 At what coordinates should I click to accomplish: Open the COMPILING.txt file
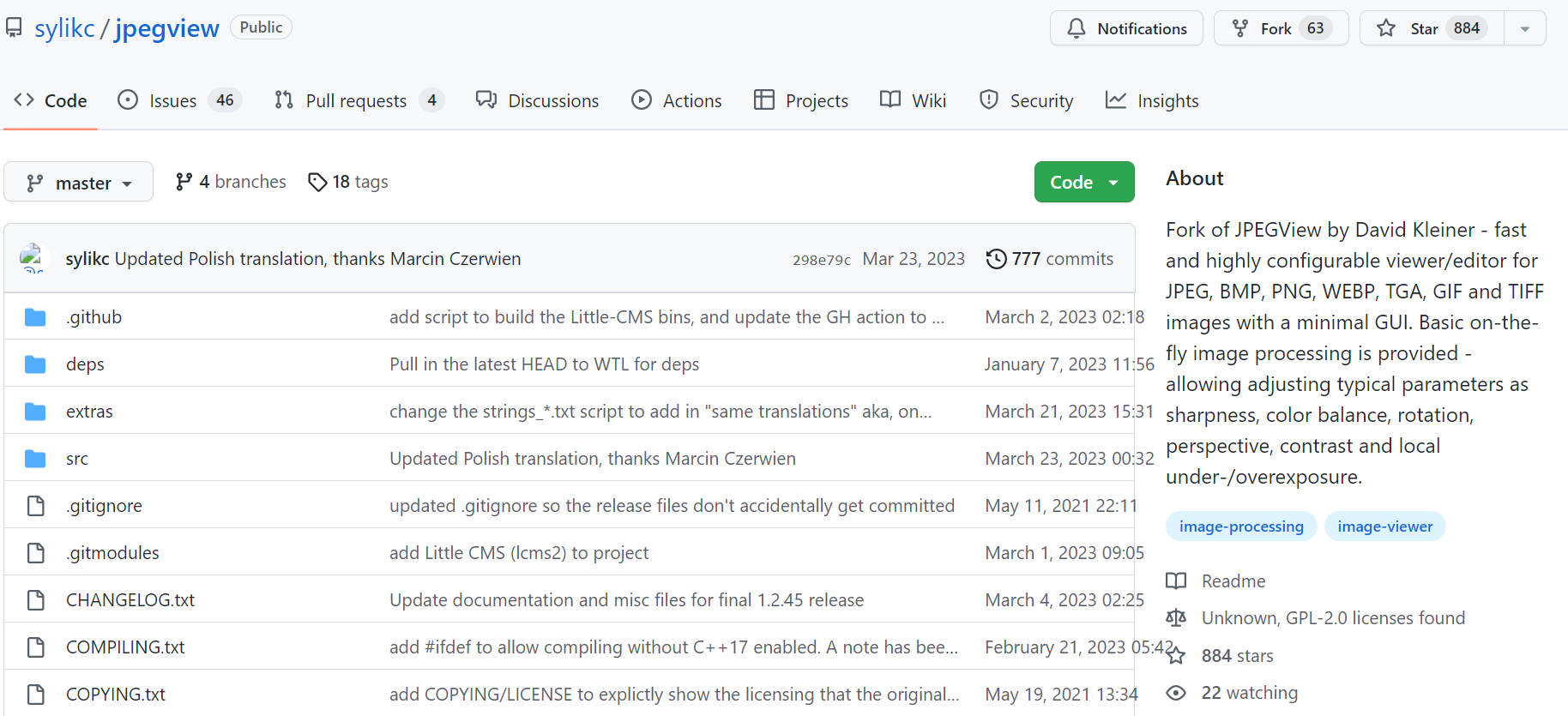point(125,647)
